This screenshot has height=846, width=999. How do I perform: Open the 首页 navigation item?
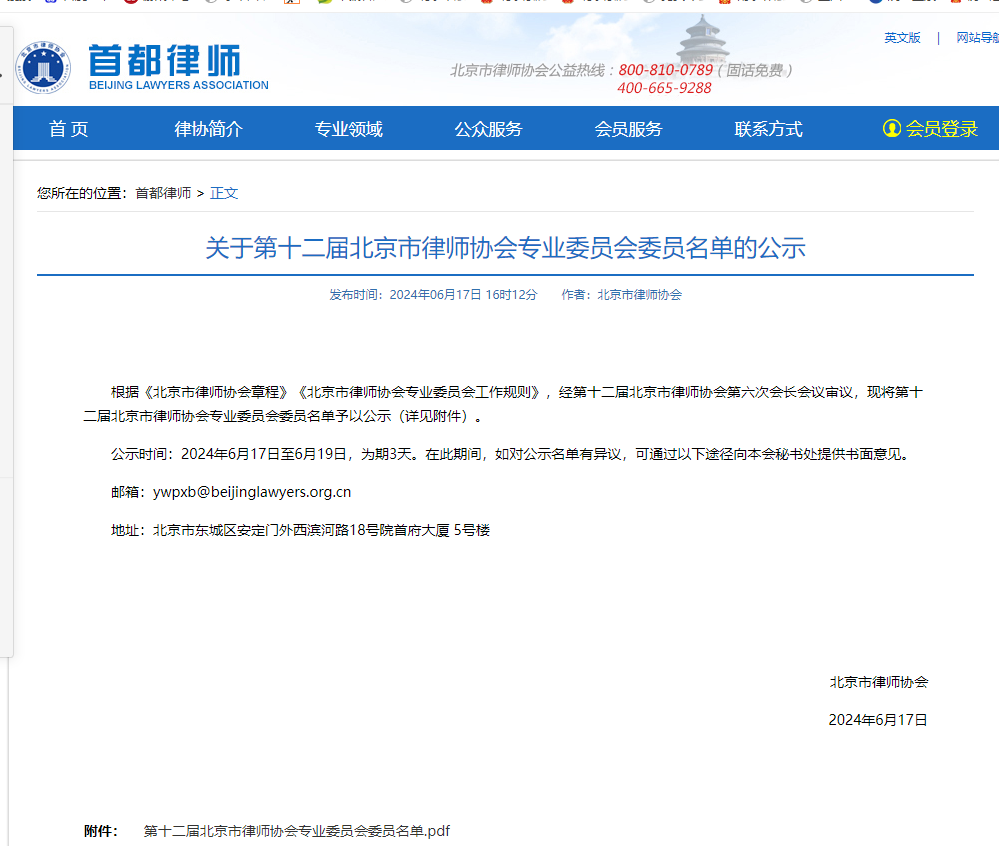pos(69,129)
